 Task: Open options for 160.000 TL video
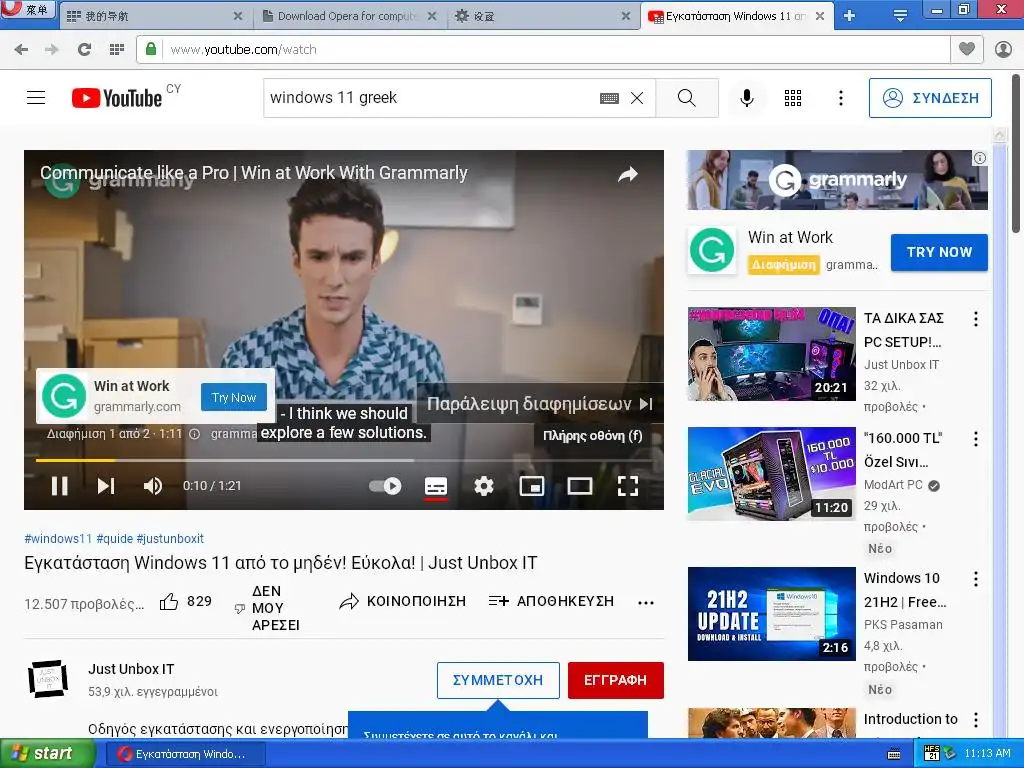(x=976, y=439)
